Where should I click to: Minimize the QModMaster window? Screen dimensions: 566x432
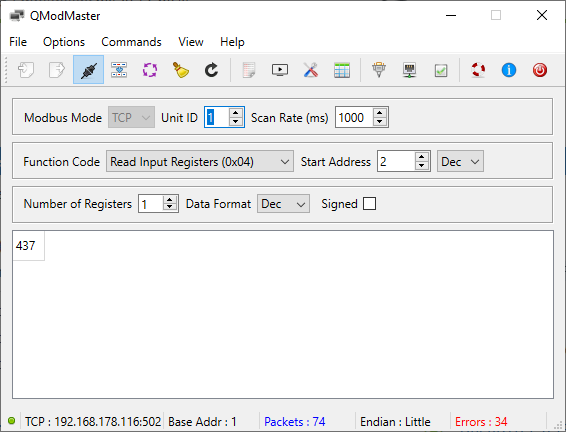(451, 15)
